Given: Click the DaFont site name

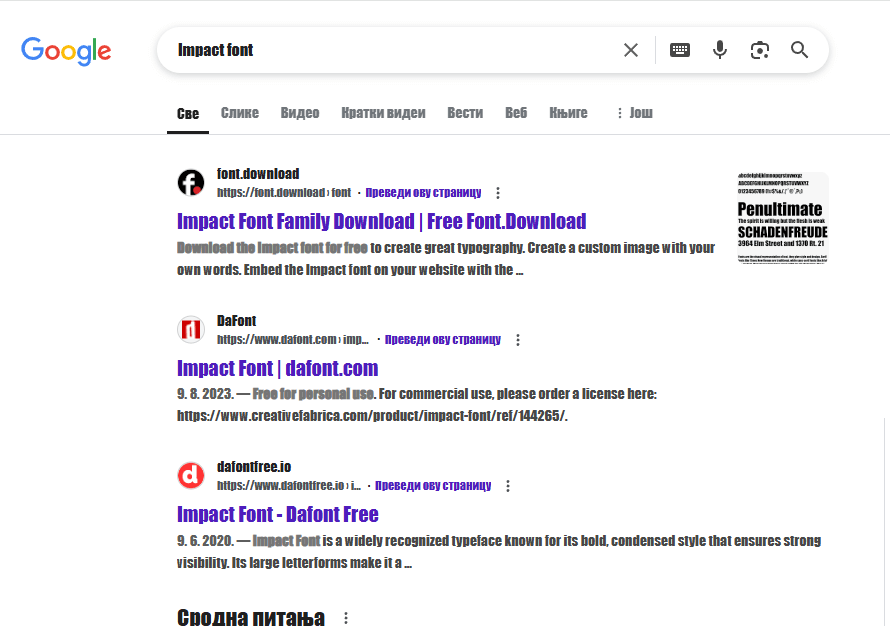Looking at the screenshot, I should click(x=236, y=321).
